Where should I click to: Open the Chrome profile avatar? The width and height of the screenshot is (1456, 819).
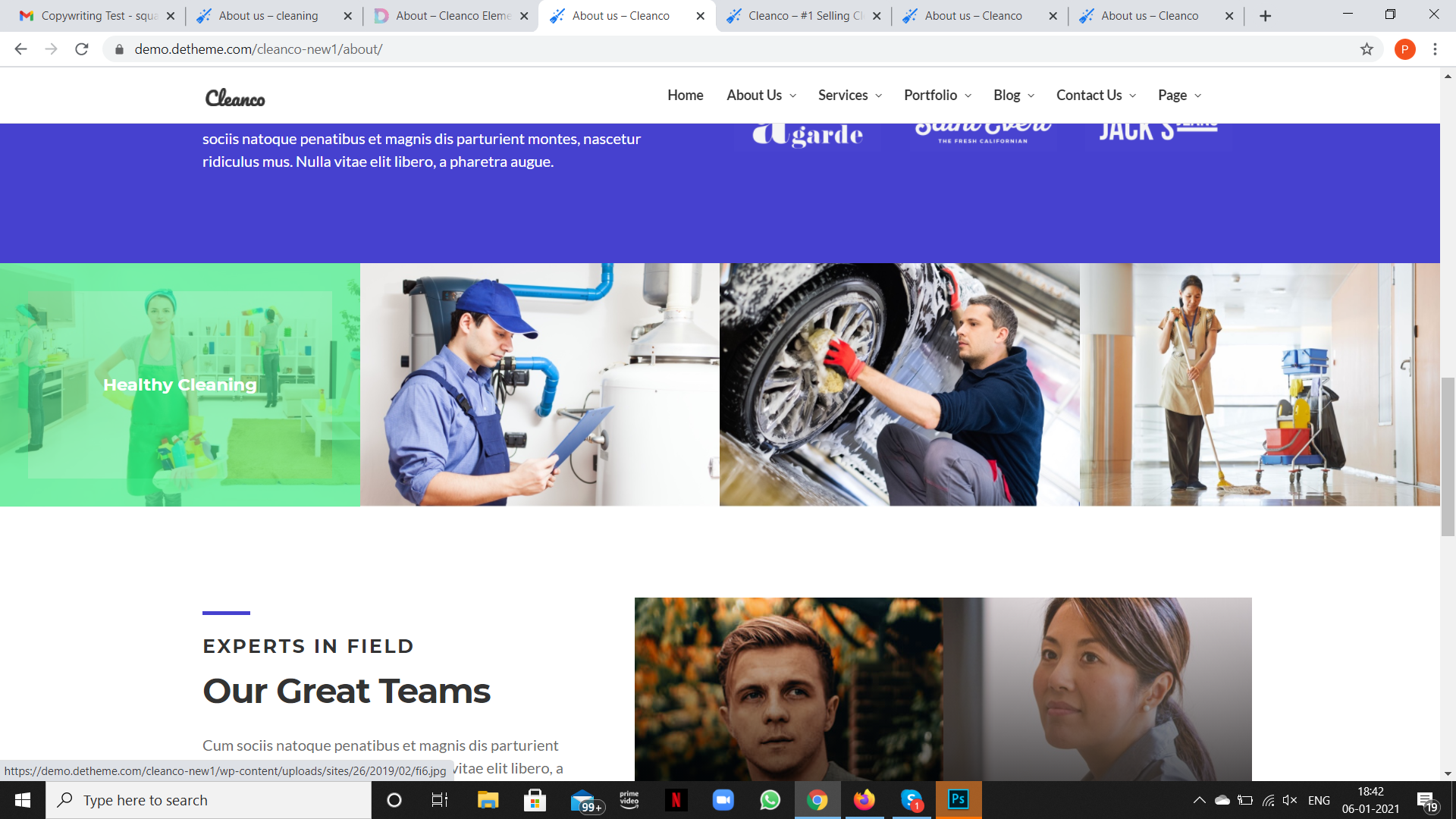coord(1404,49)
